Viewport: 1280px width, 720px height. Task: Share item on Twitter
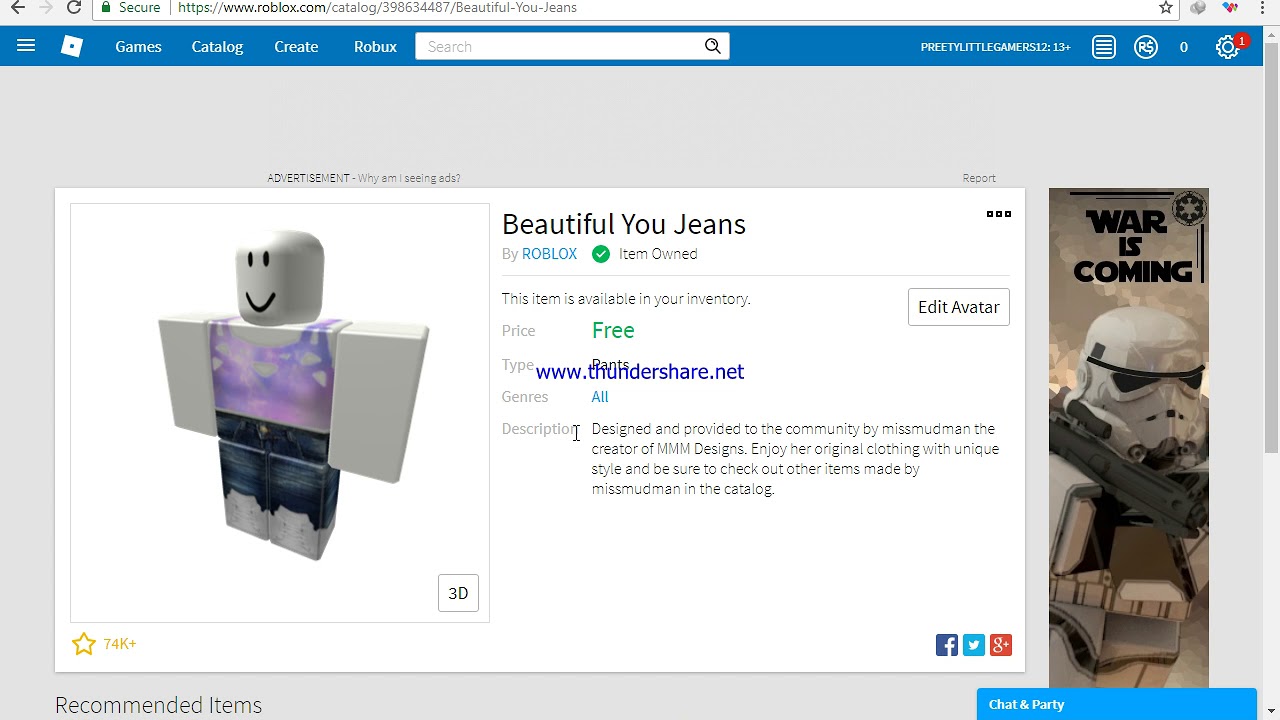[974, 645]
